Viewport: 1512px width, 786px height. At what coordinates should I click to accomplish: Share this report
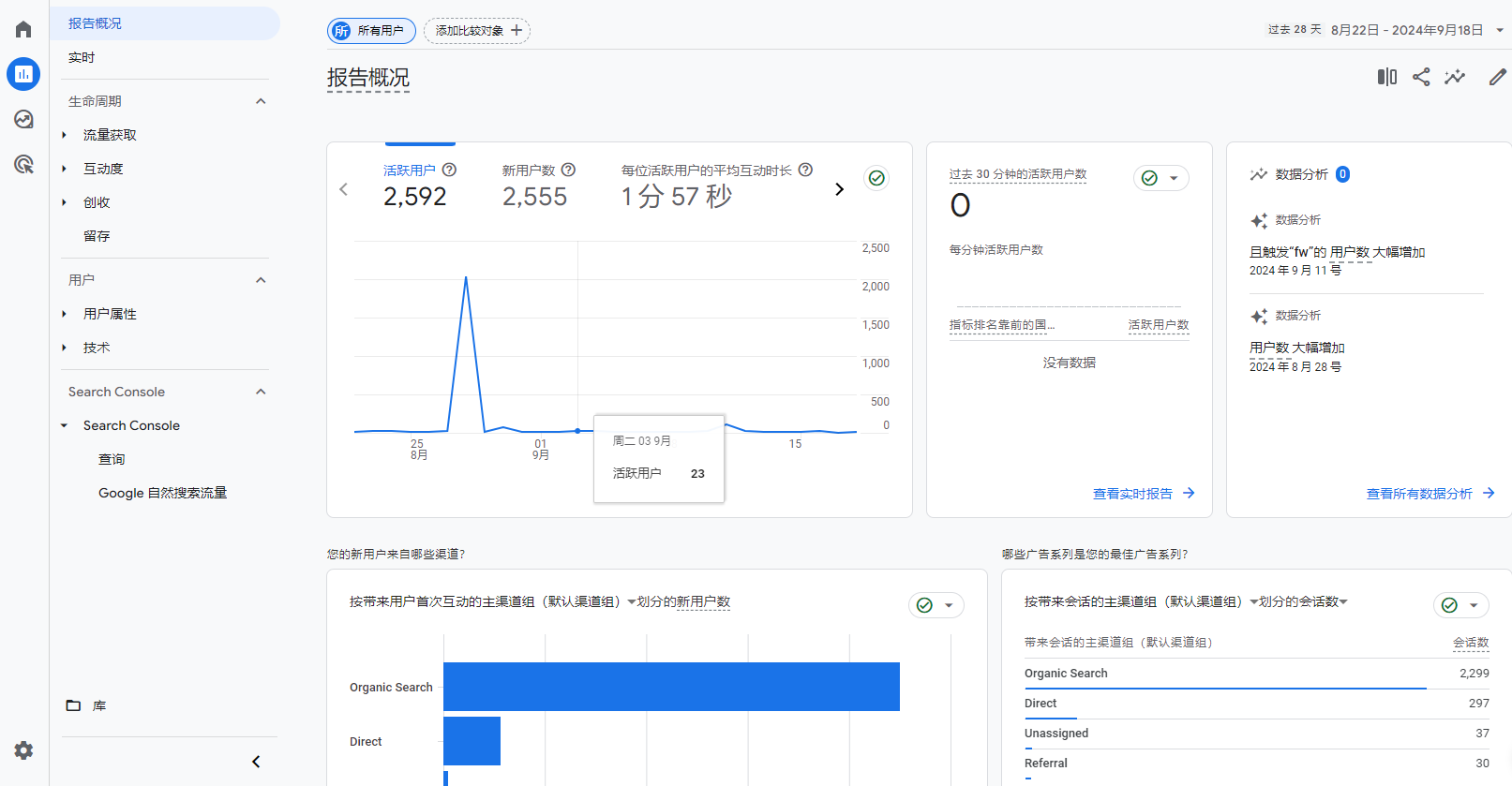point(1421,77)
